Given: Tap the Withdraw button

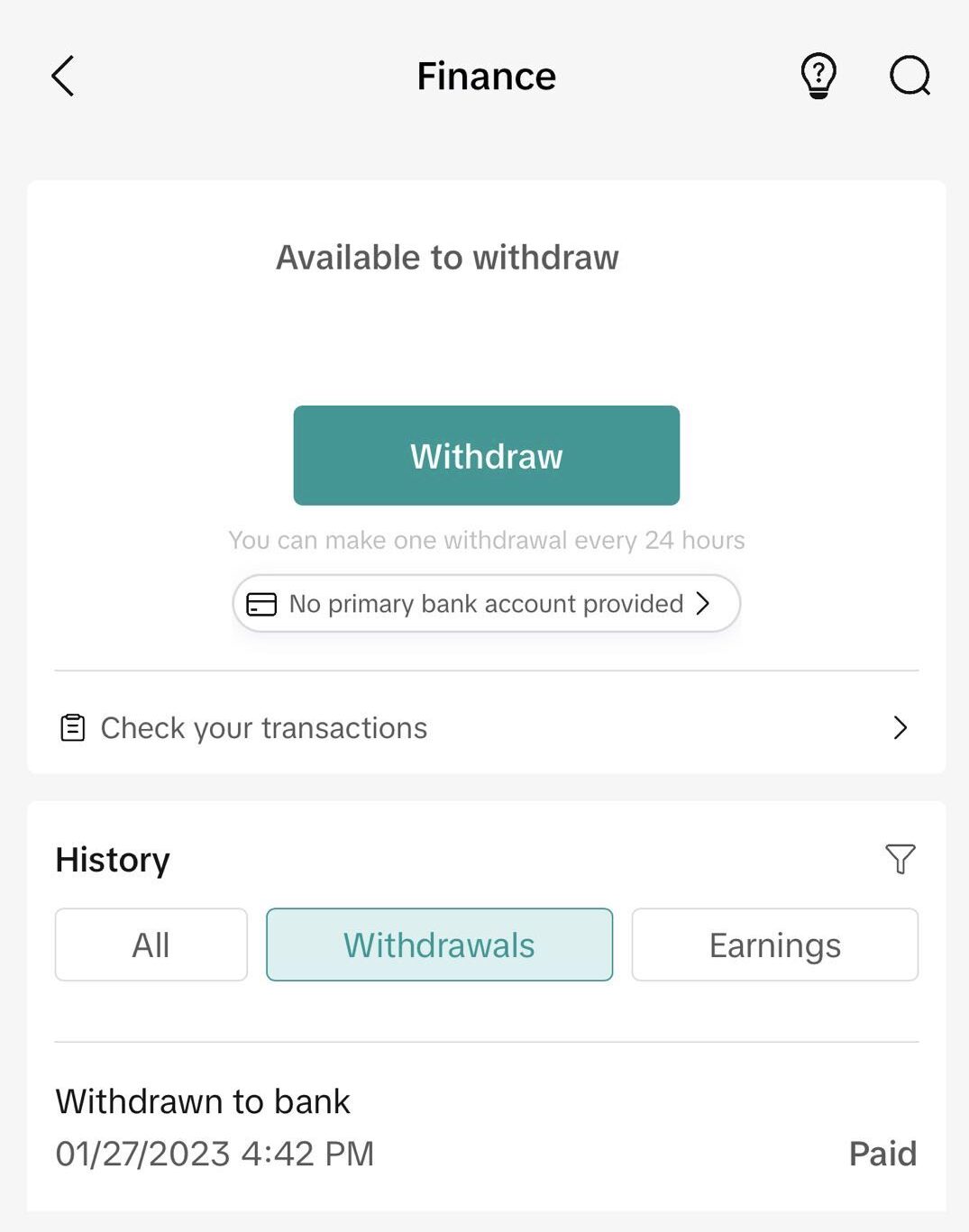Looking at the screenshot, I should pyautogui.click(x=487, y=455).
